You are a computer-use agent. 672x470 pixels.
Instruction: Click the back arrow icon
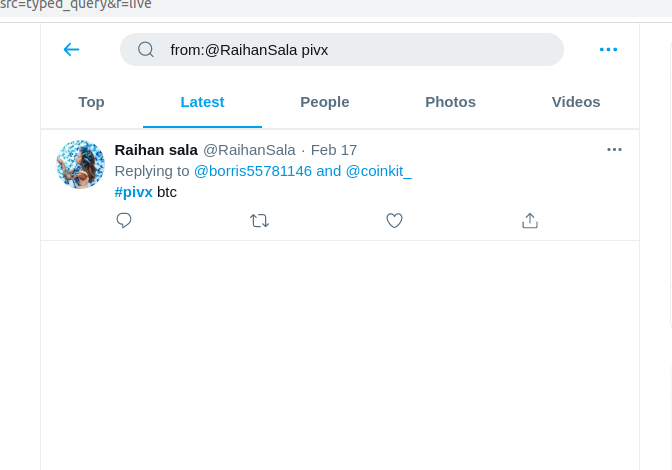[71, 49]
